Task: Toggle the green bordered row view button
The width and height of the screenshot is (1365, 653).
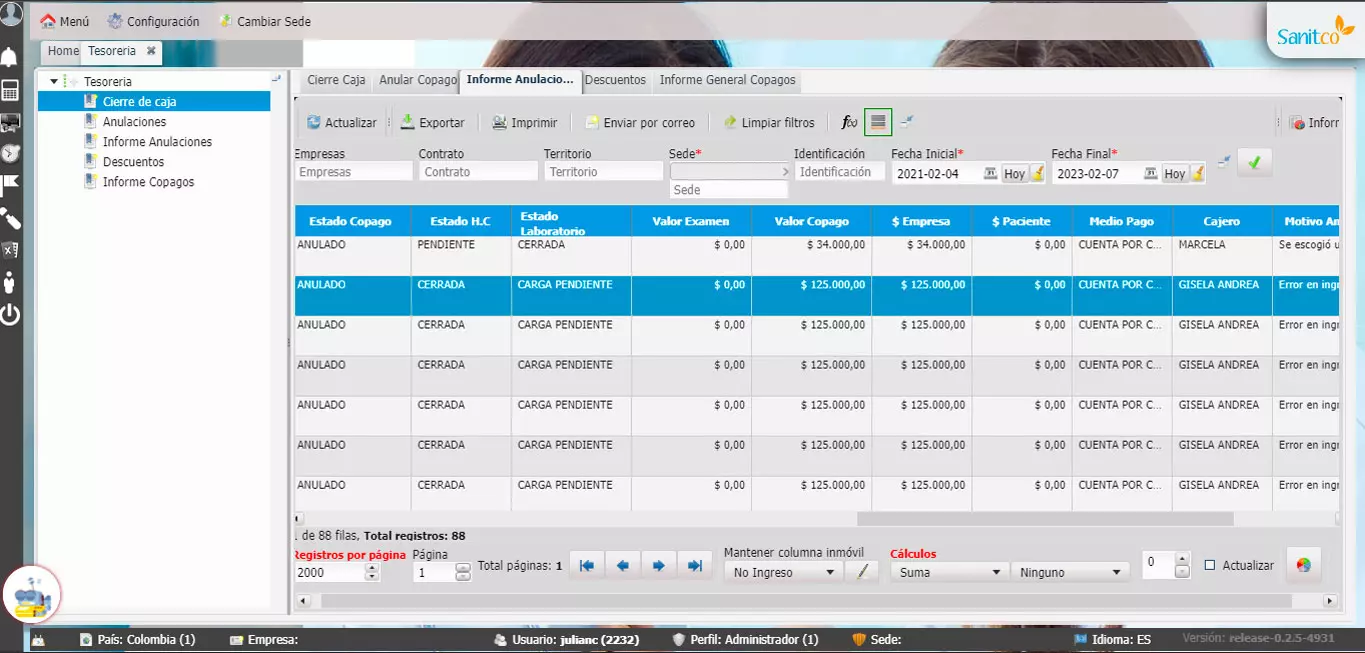Action: (x=878, y=122)
